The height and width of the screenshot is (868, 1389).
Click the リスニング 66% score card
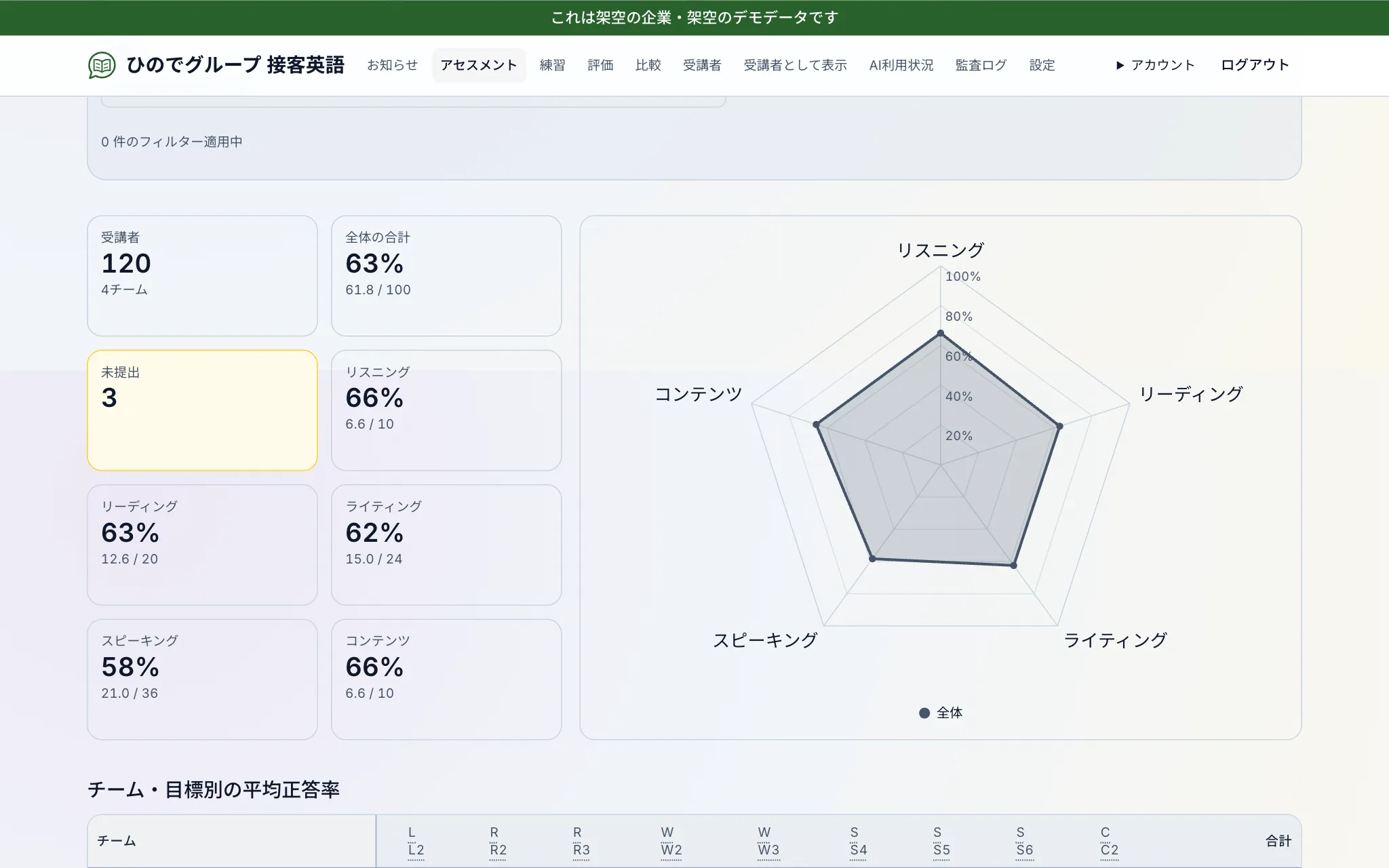tap(446, 410)
